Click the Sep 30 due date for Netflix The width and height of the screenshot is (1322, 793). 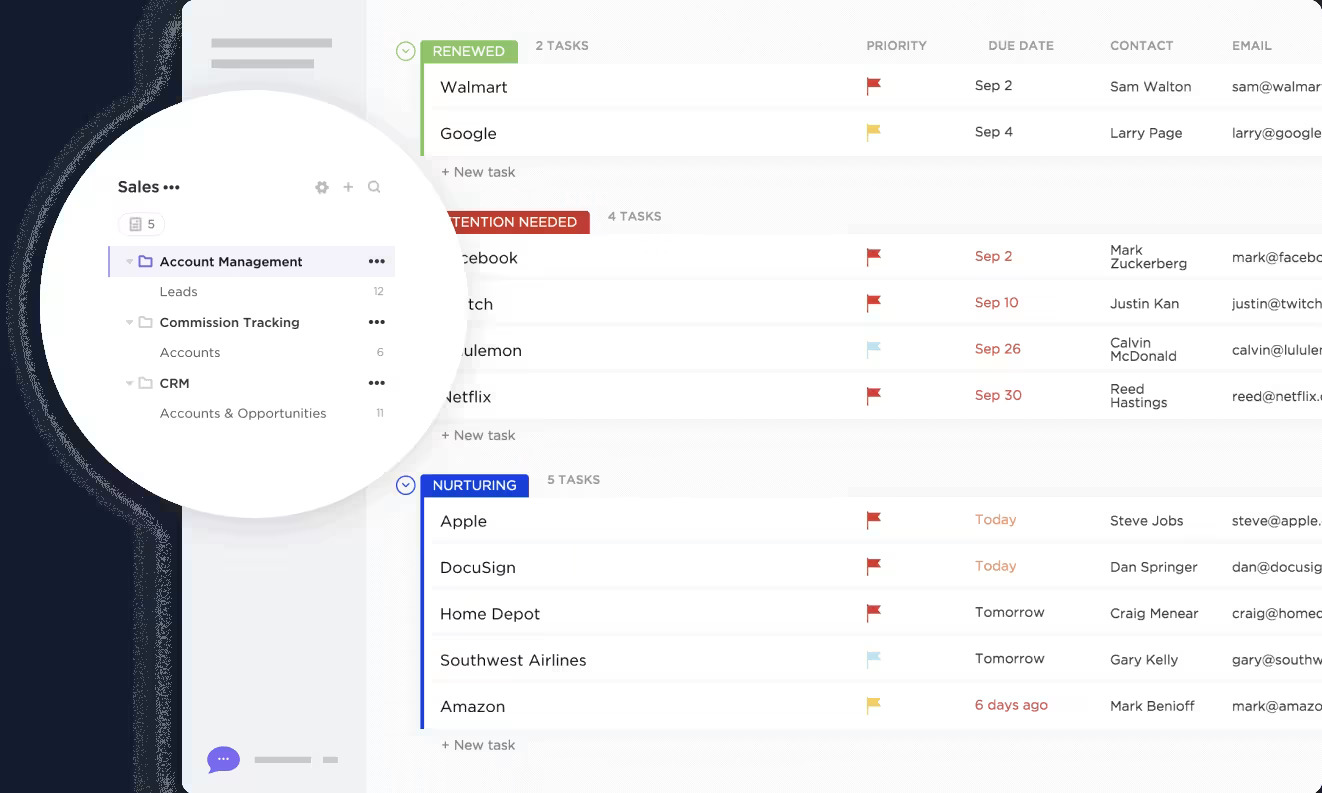(x=998, y=395)
